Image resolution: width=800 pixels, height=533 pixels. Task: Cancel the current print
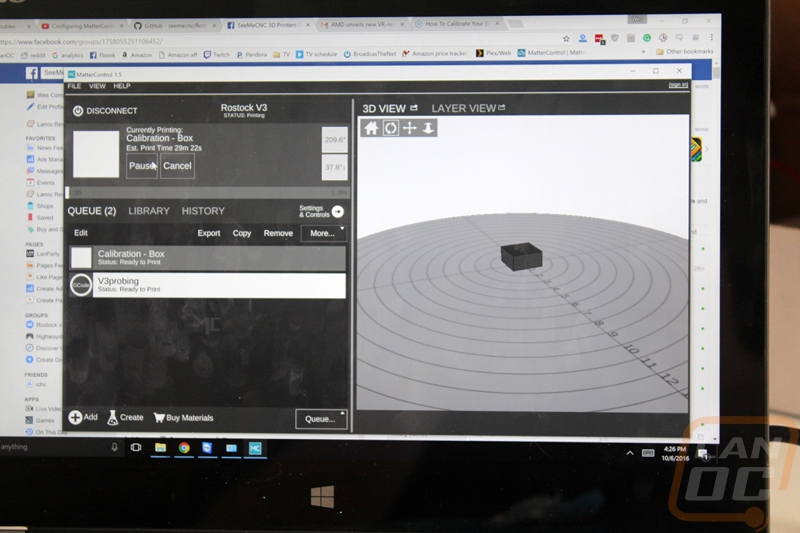pyautogui.click(x=178, y=166)
